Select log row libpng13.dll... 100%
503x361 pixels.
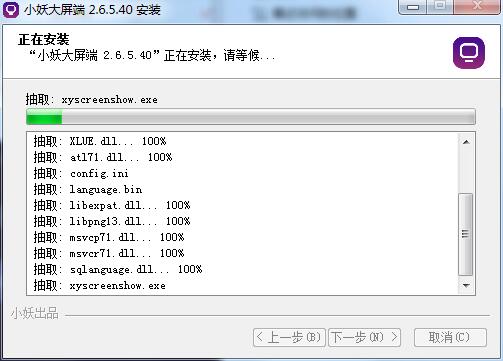coord(112,221)
